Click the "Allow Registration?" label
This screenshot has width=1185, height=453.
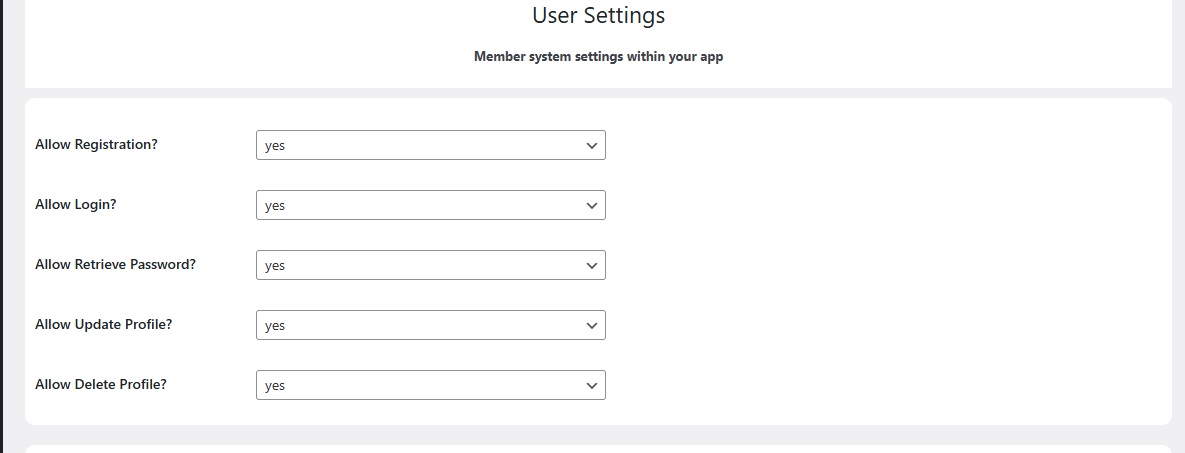click(x=97, y=144)
